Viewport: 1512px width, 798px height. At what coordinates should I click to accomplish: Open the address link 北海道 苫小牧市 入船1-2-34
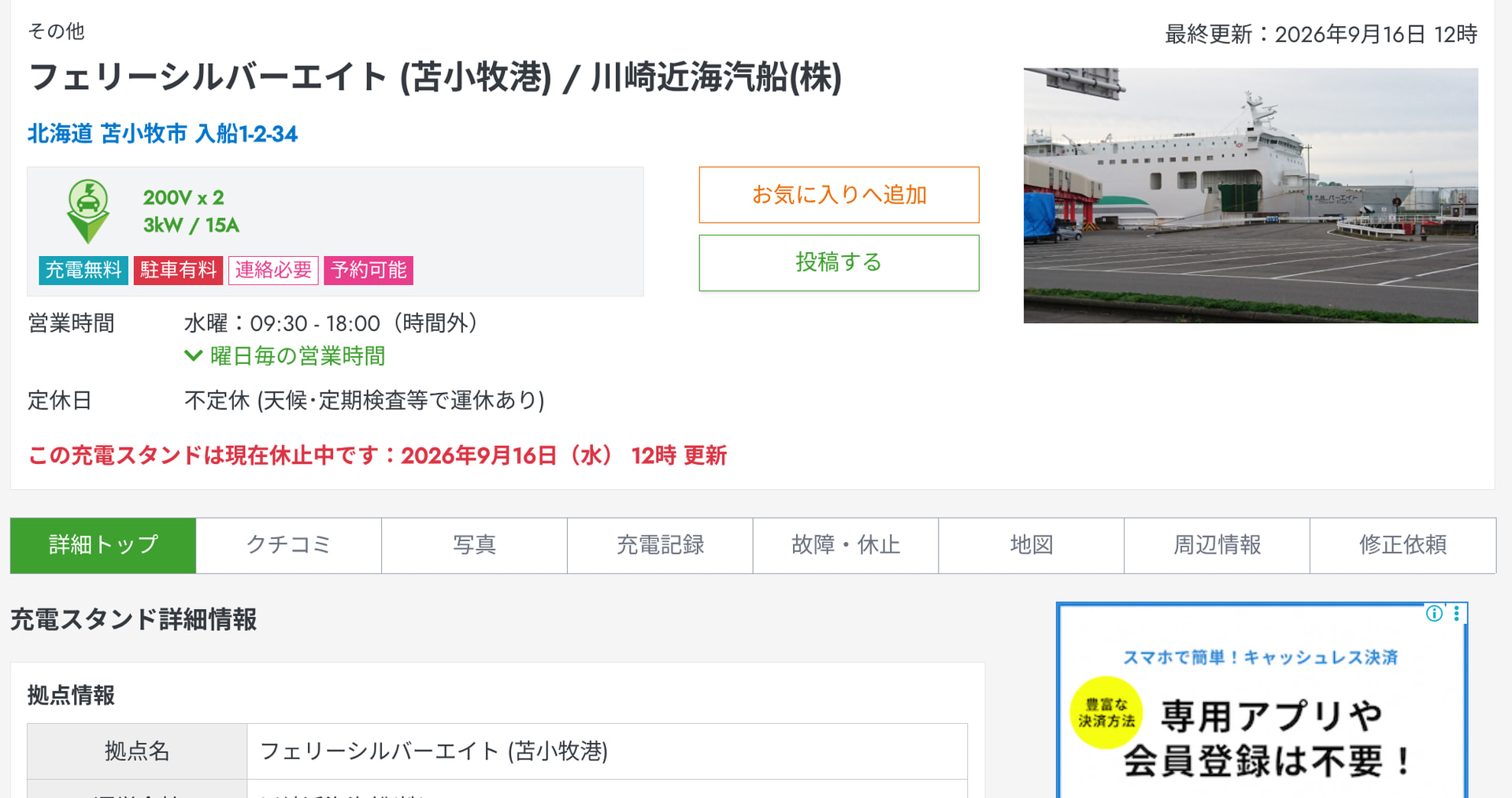(162, 134)
